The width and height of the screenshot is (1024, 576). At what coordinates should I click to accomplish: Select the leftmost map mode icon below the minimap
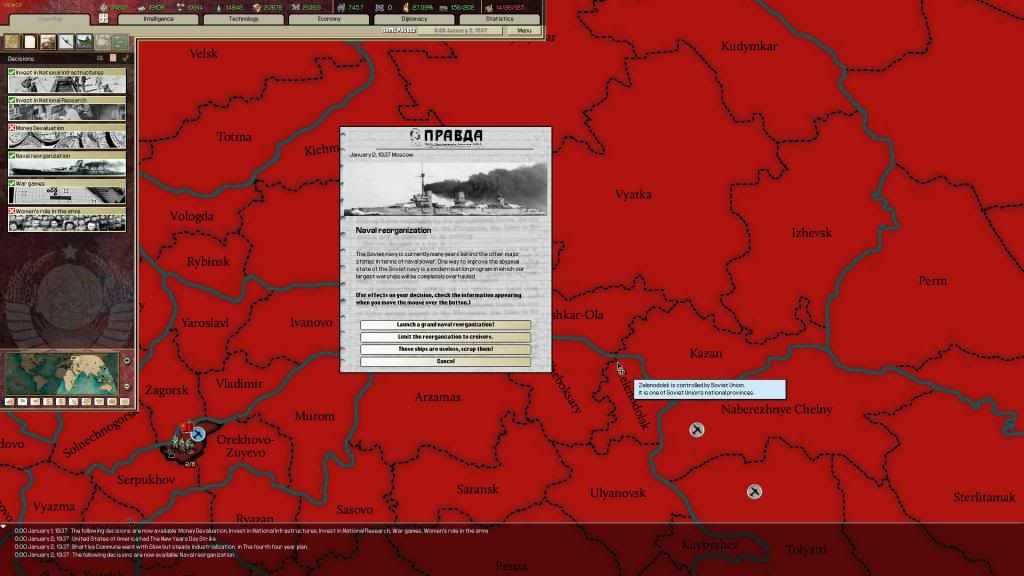coord(10,401)
